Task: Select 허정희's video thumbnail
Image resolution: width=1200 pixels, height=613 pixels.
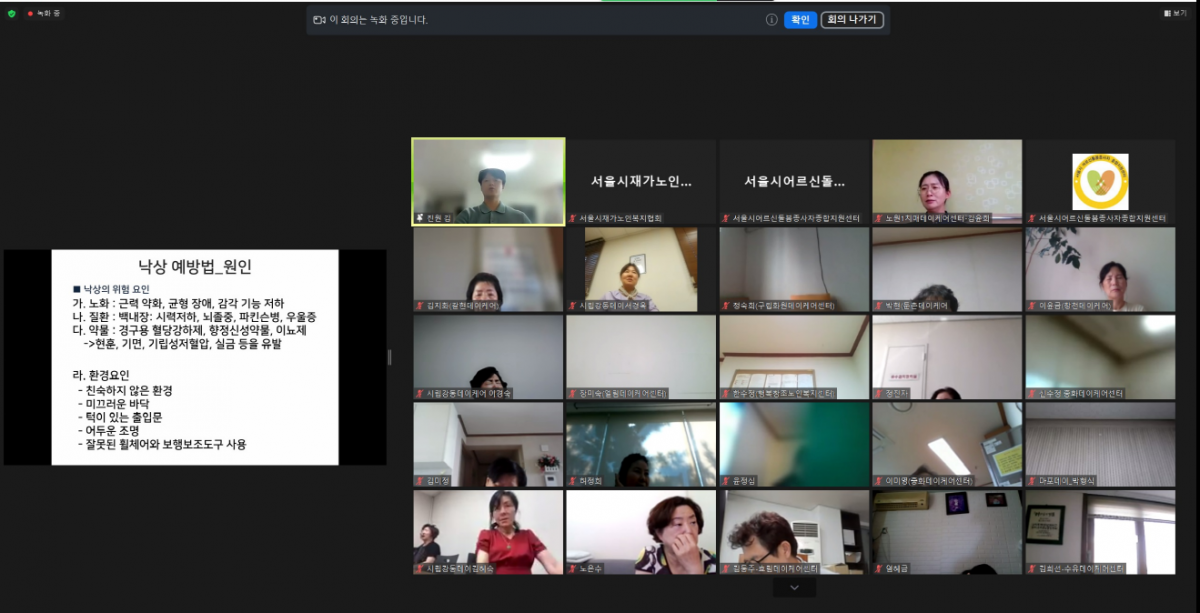Action: [x=640, y=445]
